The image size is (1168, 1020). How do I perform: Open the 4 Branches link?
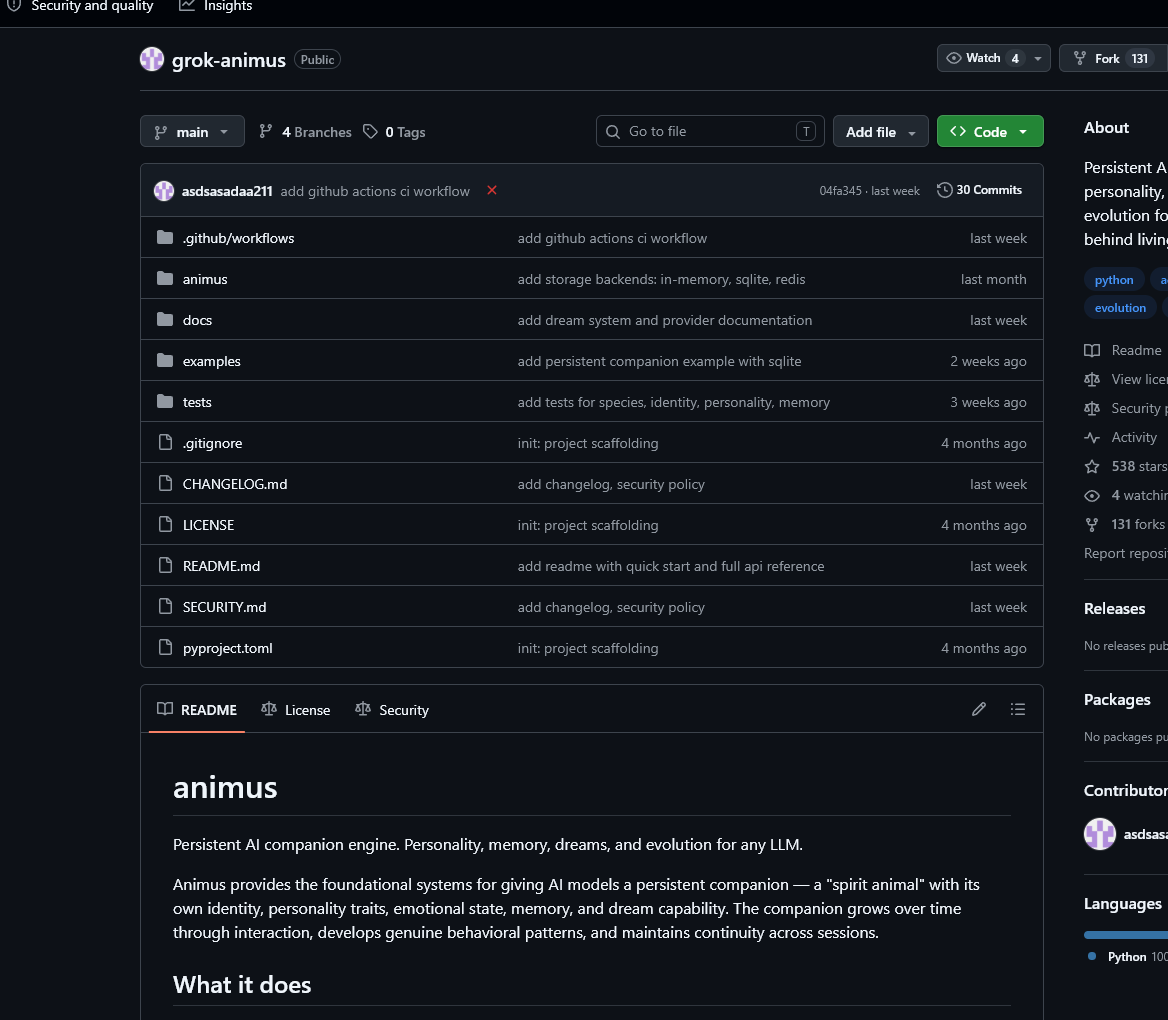pos(305,132)
